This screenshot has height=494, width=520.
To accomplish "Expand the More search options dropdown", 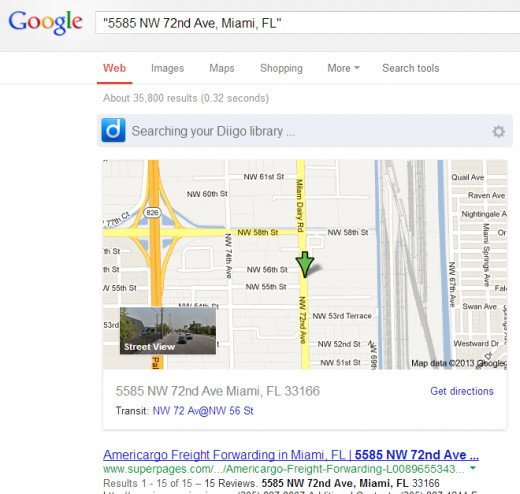I will click(343, 68).
